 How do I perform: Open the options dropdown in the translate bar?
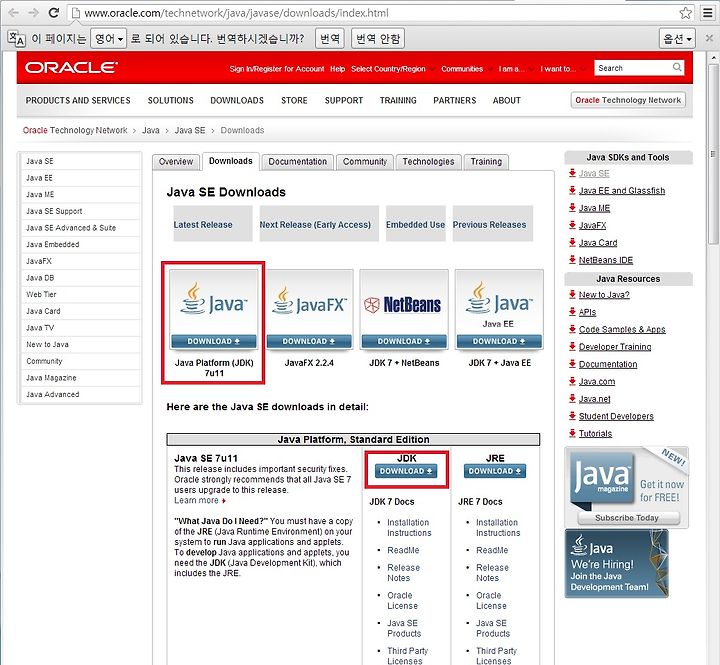click(677, 39)
